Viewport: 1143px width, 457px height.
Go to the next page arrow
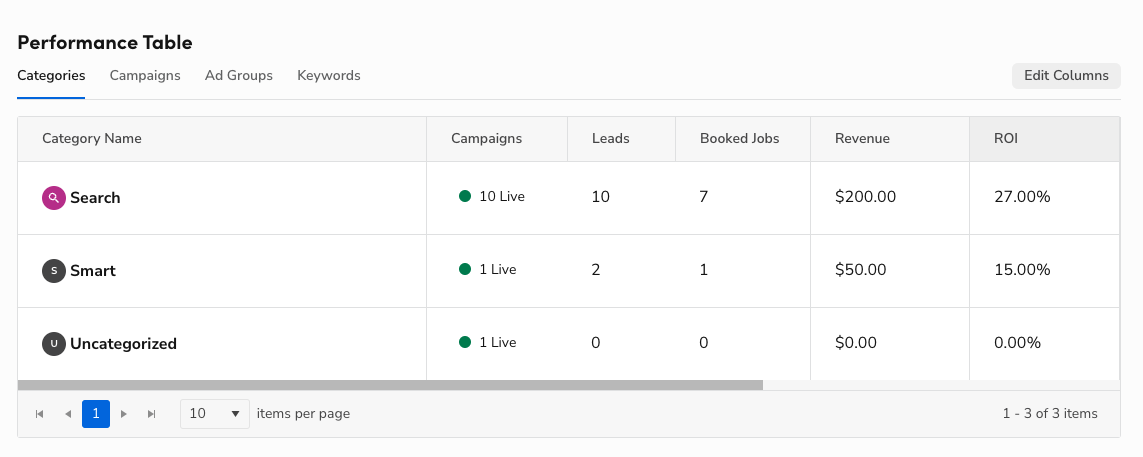[x=124, y=414]
